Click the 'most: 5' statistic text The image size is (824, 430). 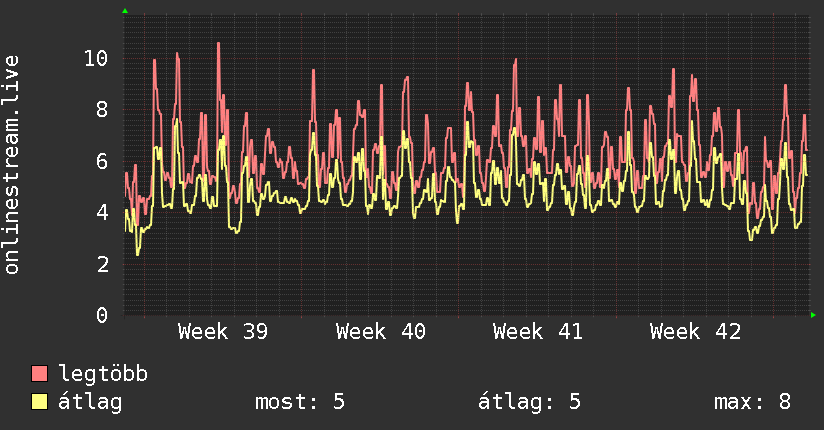pyautogui.click(x=300, y=402)
